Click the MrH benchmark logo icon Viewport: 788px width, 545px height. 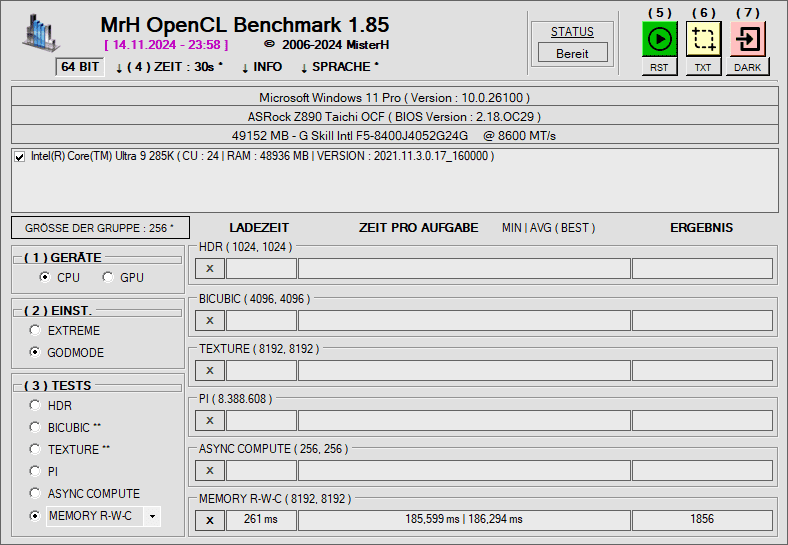(40, 33)
